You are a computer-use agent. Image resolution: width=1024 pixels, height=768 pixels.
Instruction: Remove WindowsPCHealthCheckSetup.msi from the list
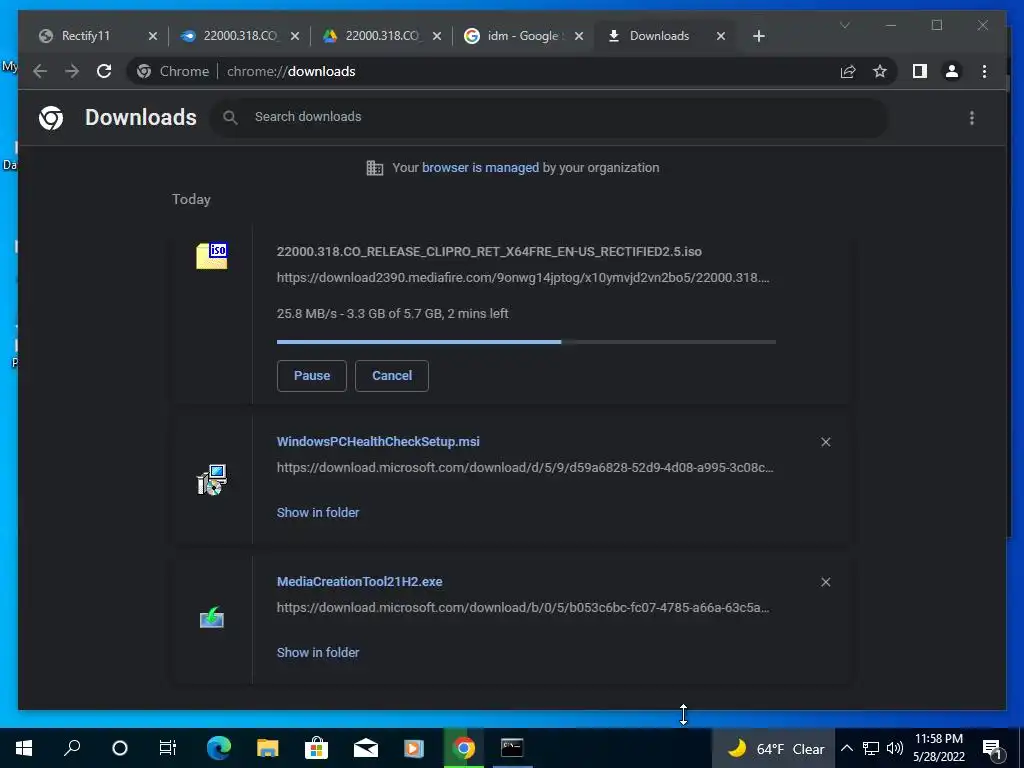pos(825,442)
